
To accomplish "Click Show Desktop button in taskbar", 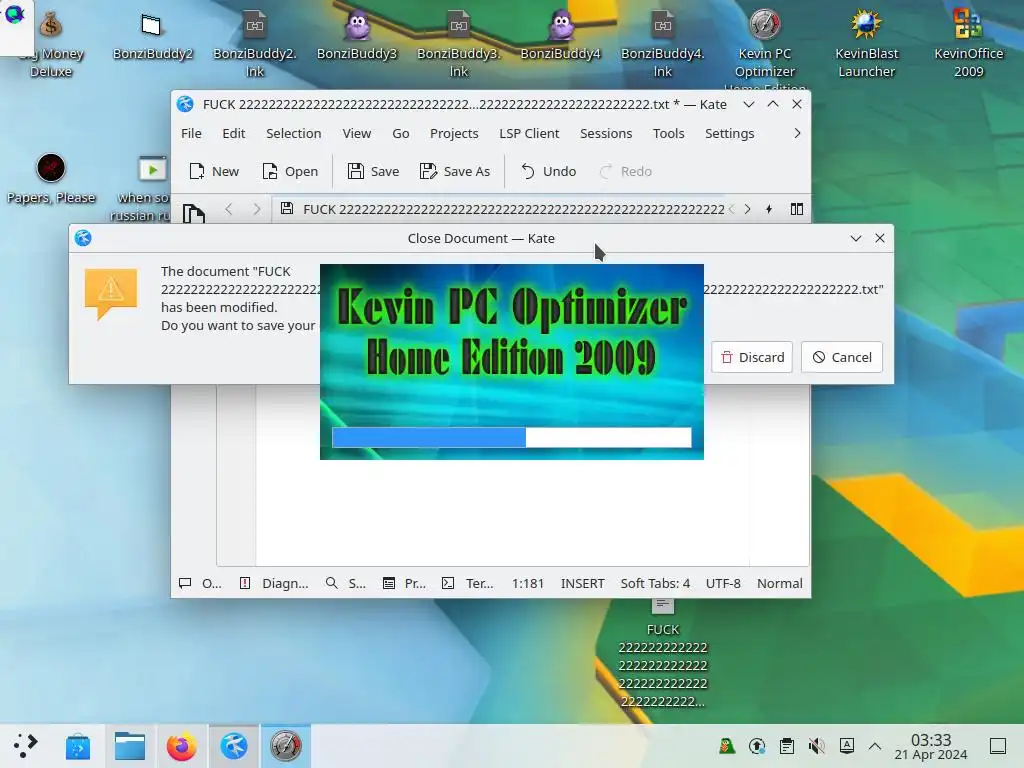I will [998, 746].
